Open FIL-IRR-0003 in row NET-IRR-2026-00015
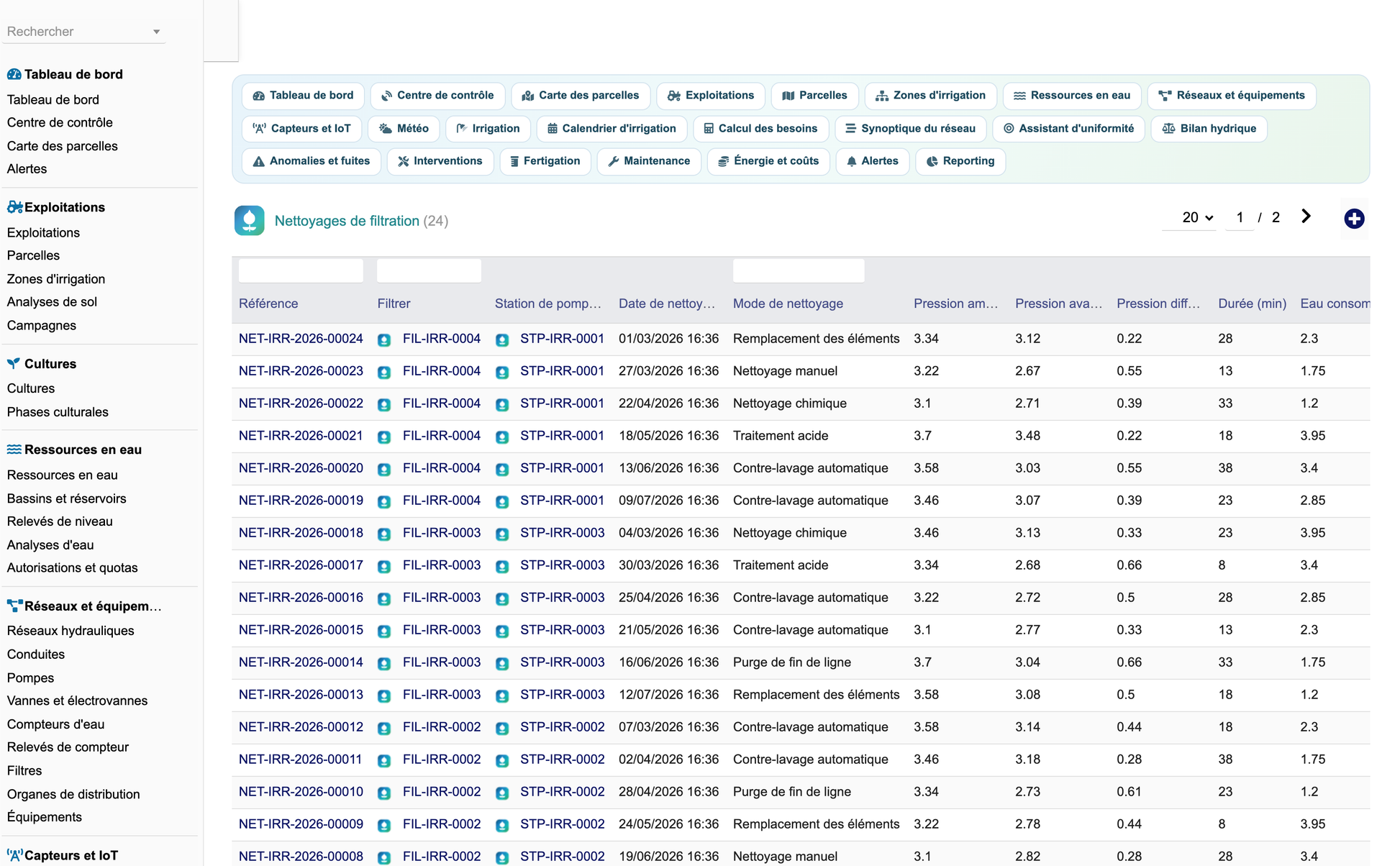Screen dimensions: 1400x866 (441, 630)
